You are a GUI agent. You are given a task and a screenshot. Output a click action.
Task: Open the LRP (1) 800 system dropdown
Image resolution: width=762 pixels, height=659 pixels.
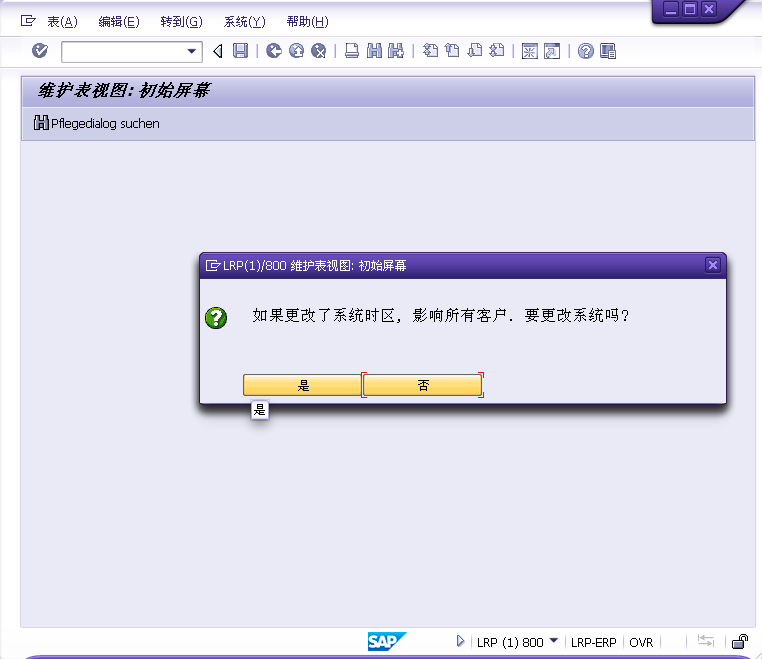coord(554,641)
